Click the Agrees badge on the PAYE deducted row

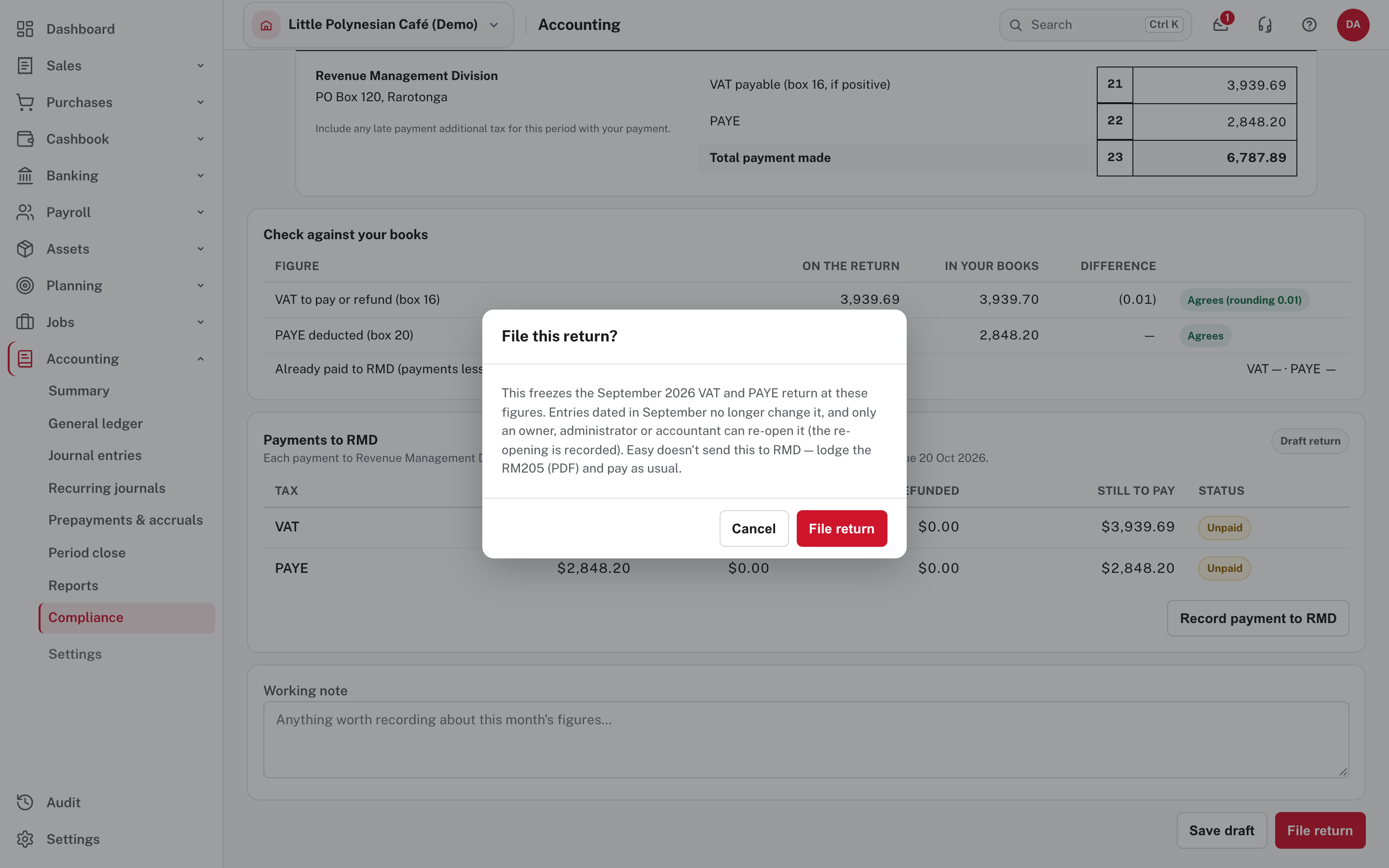click(1205, 336)
